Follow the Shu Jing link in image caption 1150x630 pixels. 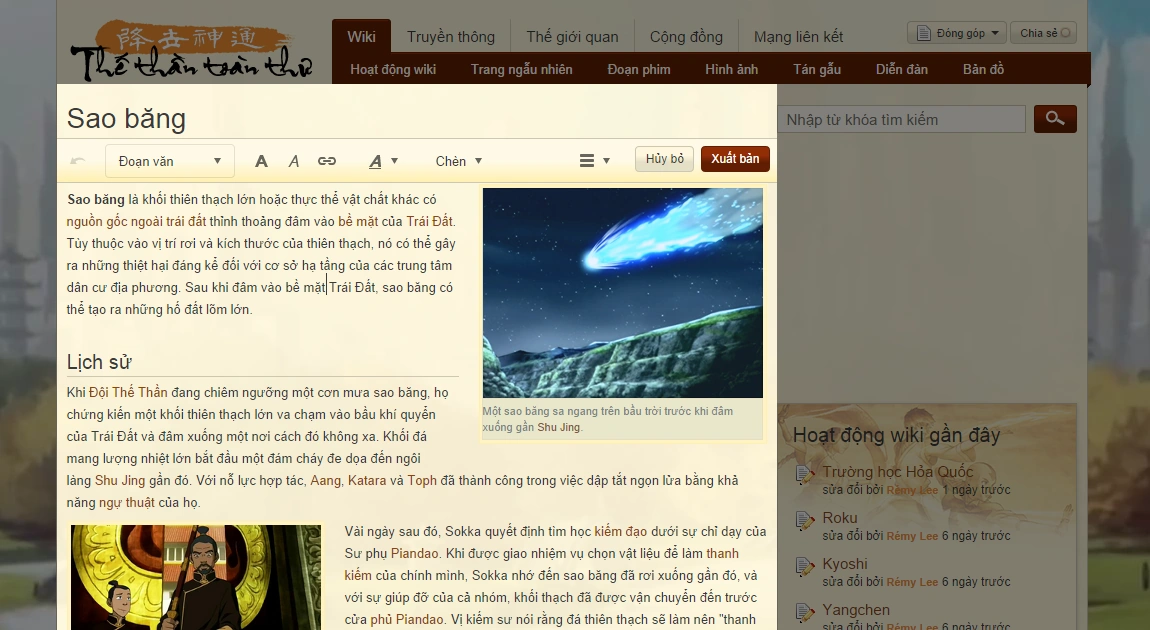coord(559,427)
